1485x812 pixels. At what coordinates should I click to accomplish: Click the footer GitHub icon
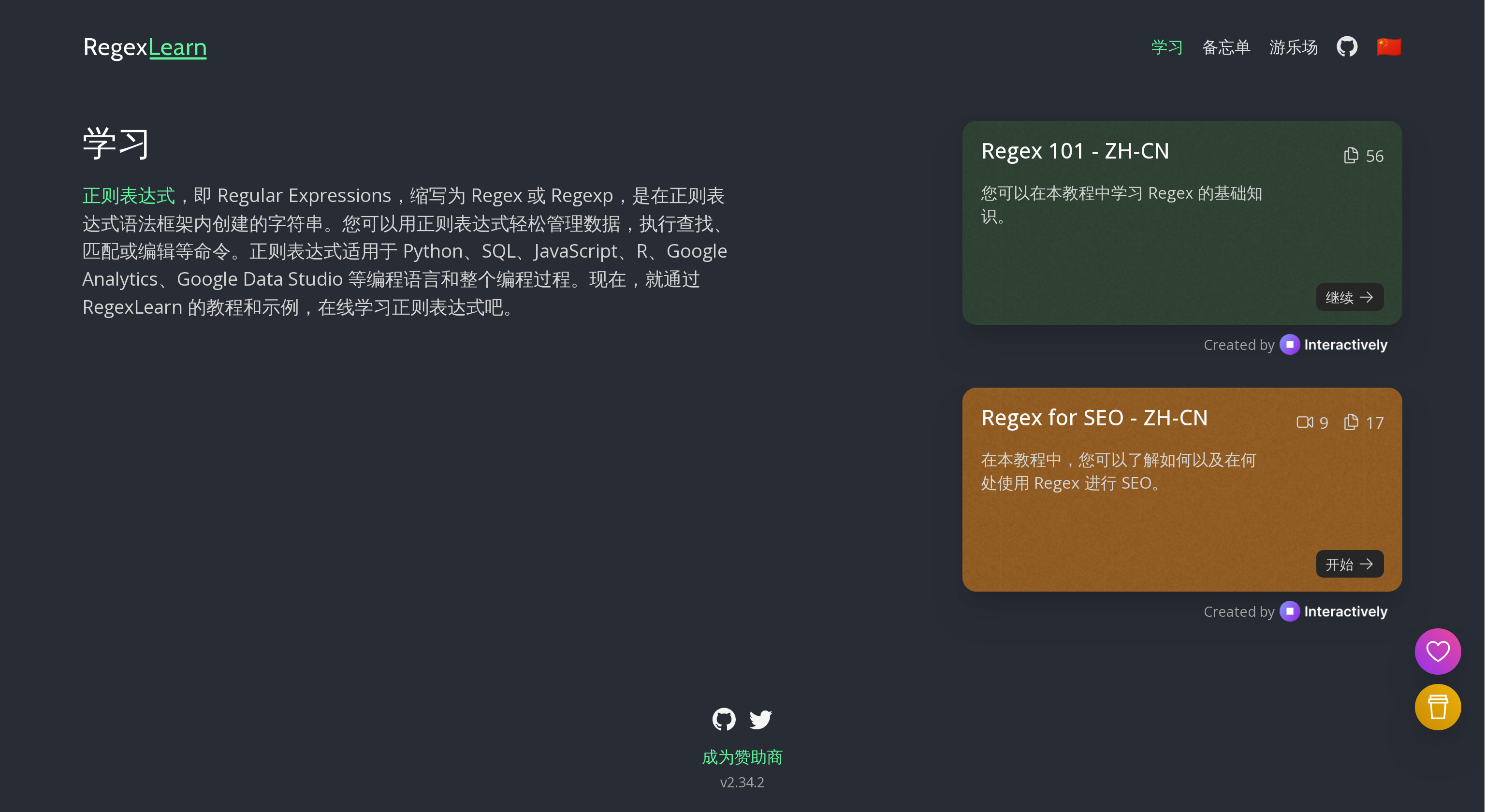(724, 719)
